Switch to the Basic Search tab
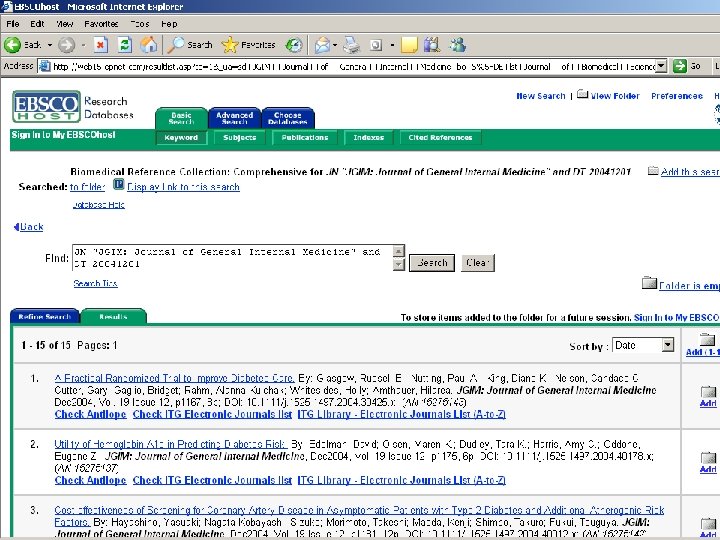 point(181,118)
